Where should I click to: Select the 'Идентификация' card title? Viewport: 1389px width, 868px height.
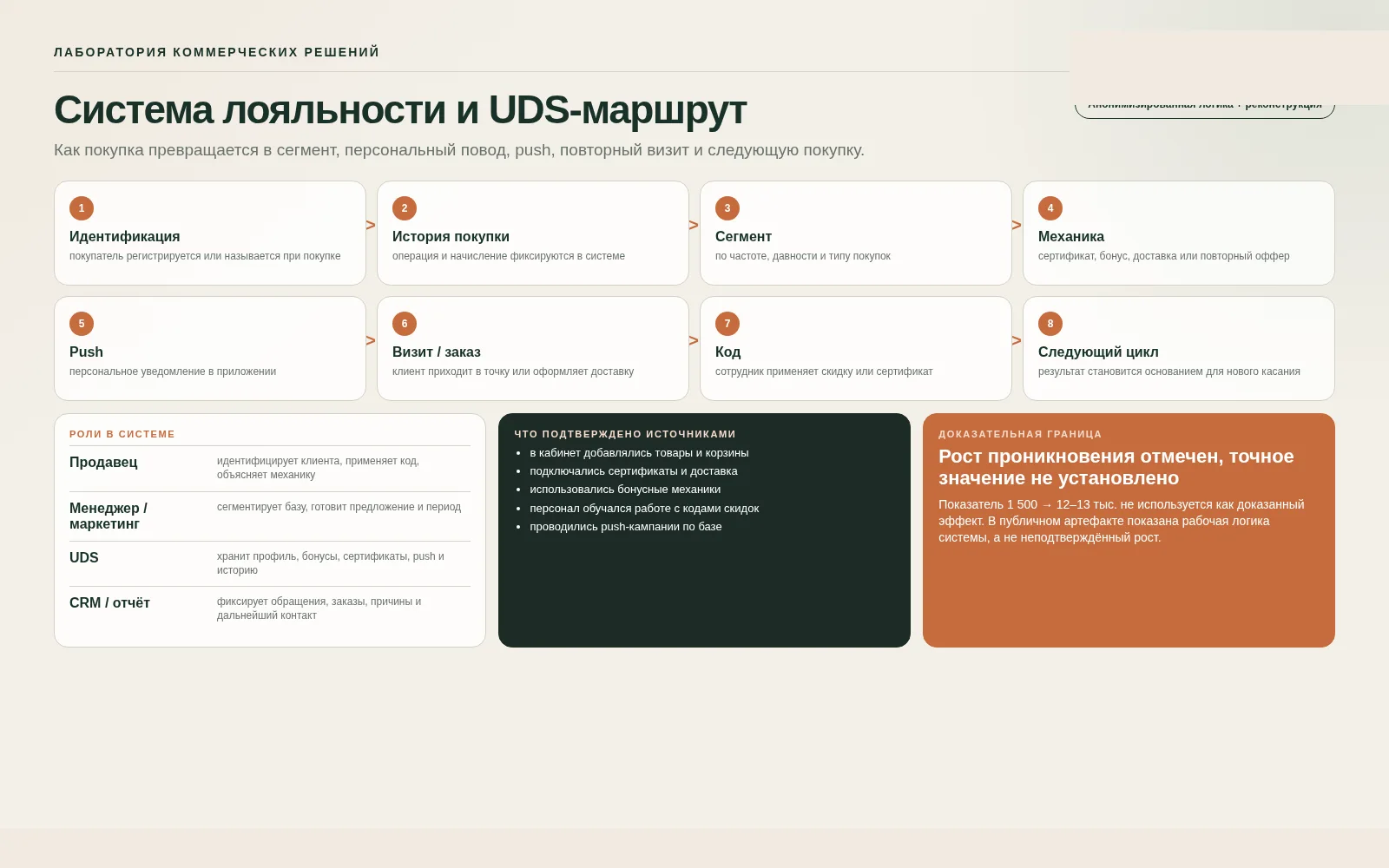[x=125, y=237]
